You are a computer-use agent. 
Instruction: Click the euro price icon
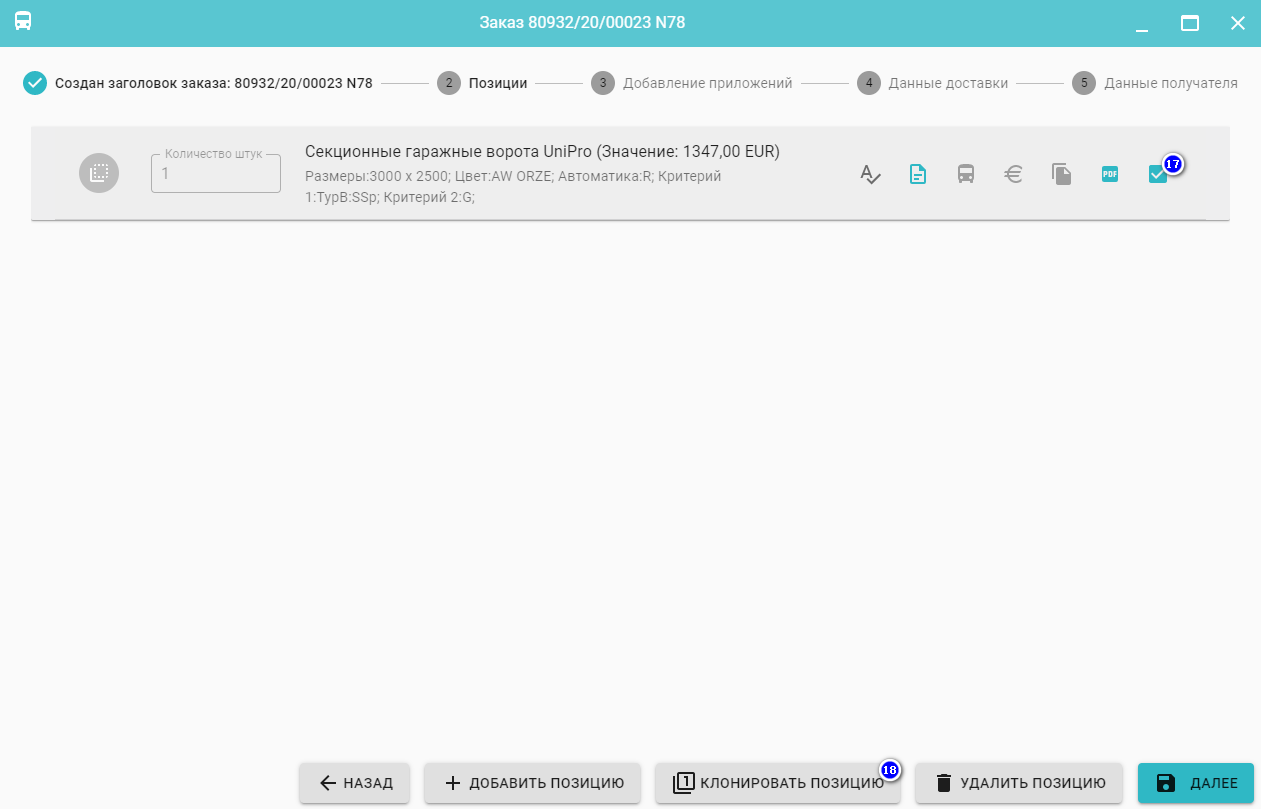(1013, 174)
